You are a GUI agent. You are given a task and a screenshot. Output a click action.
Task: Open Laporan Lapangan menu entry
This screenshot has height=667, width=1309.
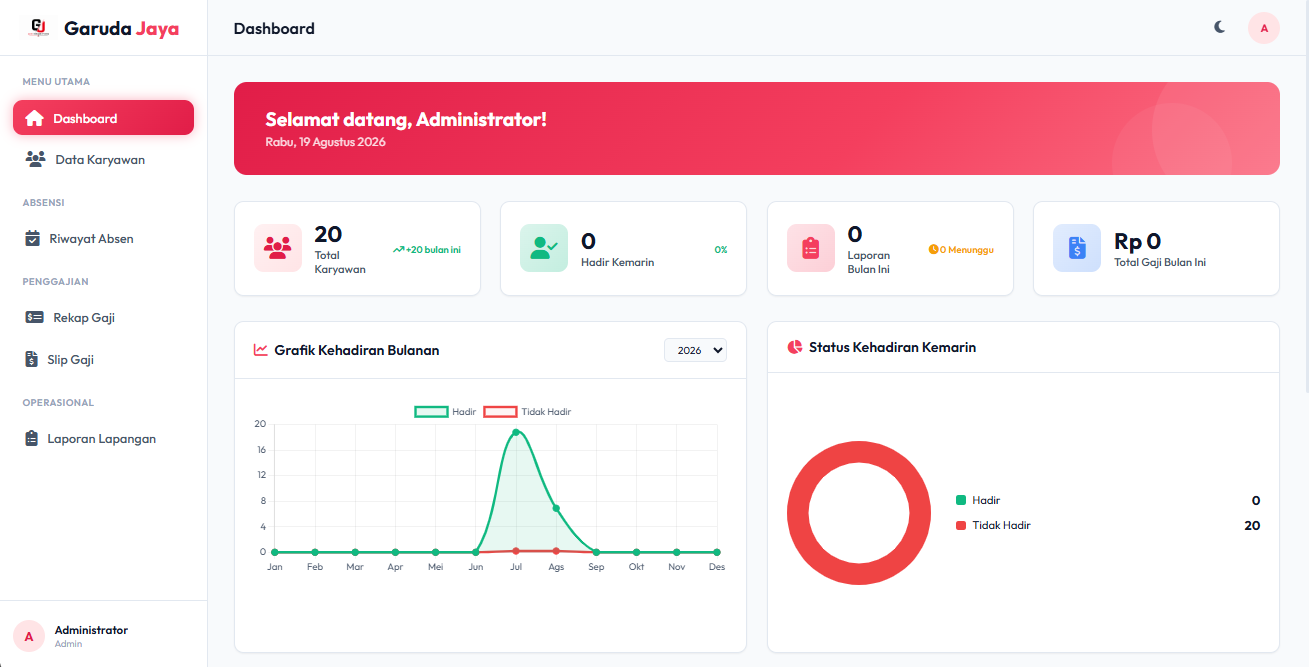point(103,439)
